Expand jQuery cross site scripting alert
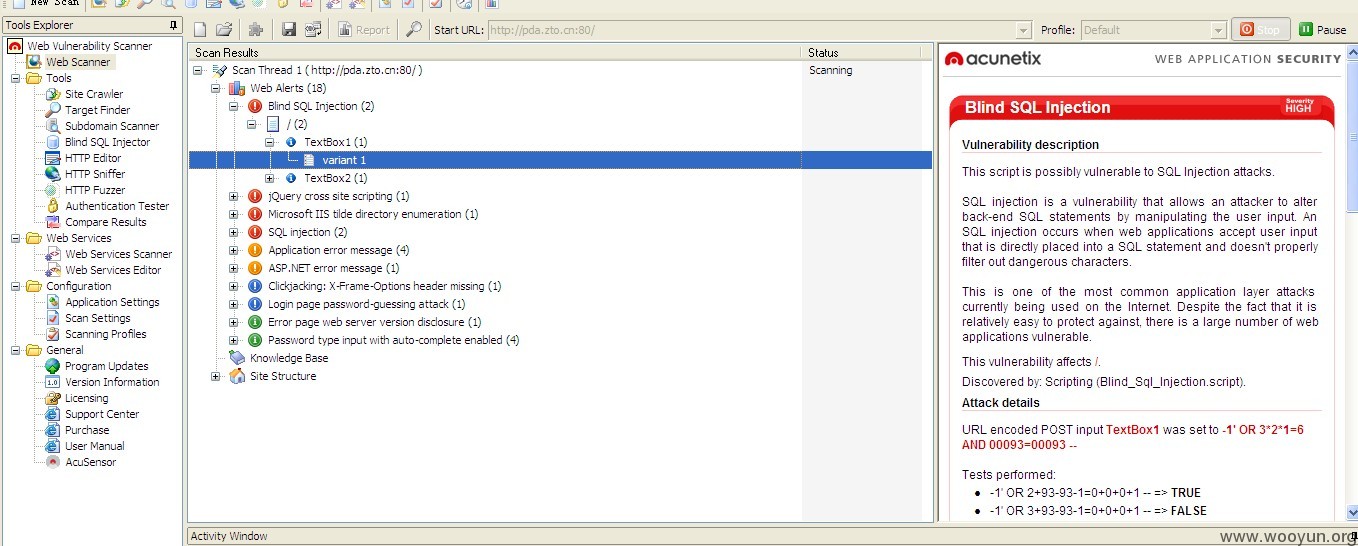The height and width of the screenshot is (546, 1358). (234, 196)
